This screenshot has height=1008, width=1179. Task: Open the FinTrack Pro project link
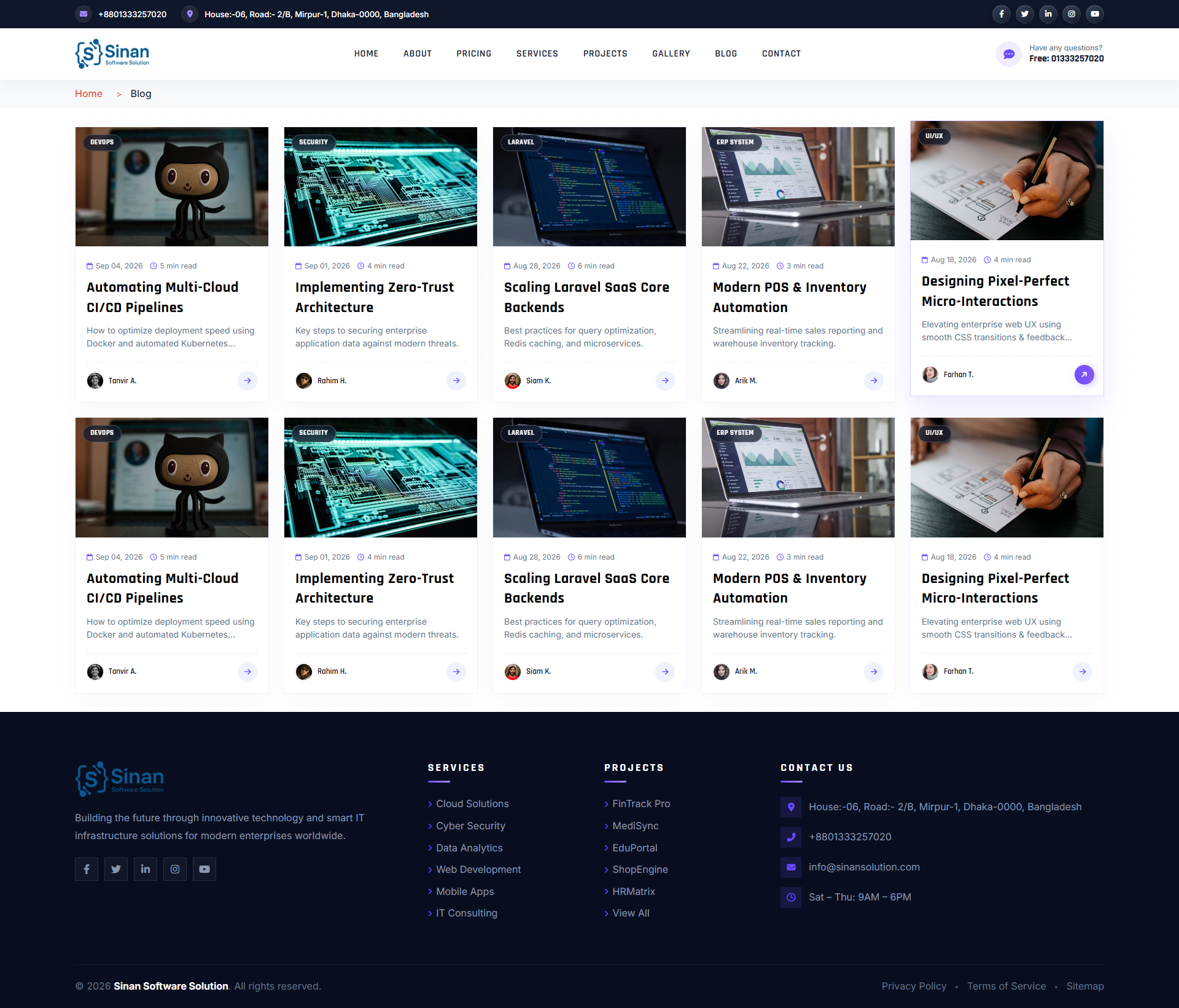pos(641,803)
